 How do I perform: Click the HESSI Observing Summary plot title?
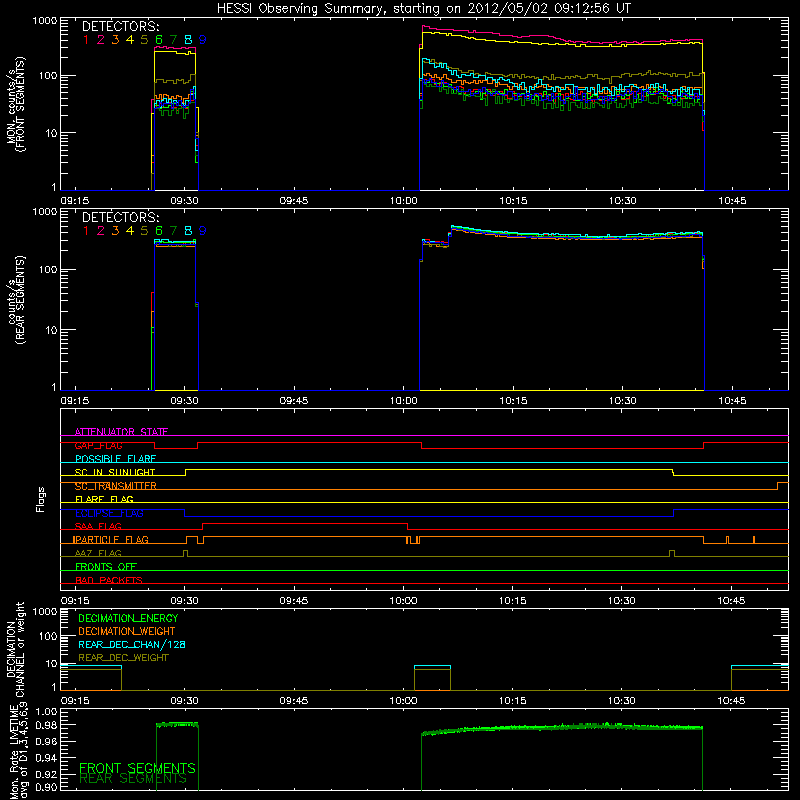423,9
